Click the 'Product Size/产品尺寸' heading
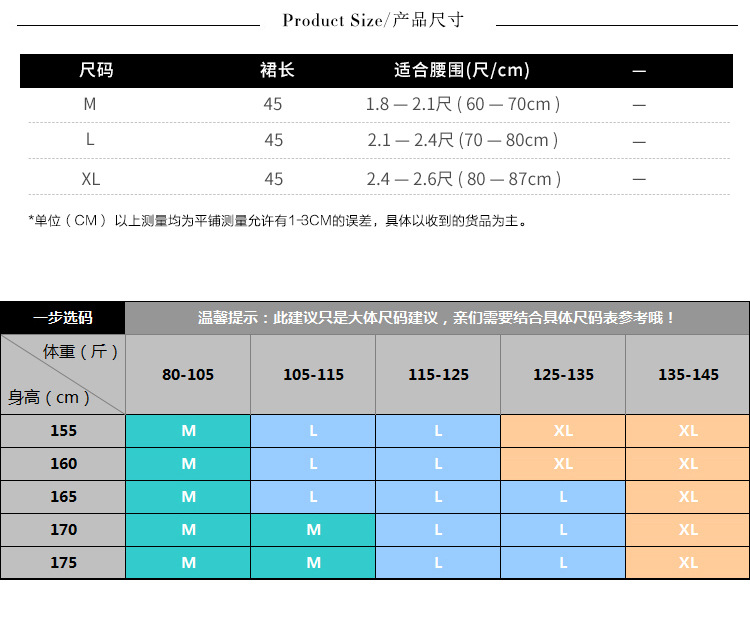The height and width of the screenshot is (642, 750). click(x=373, y=21)
